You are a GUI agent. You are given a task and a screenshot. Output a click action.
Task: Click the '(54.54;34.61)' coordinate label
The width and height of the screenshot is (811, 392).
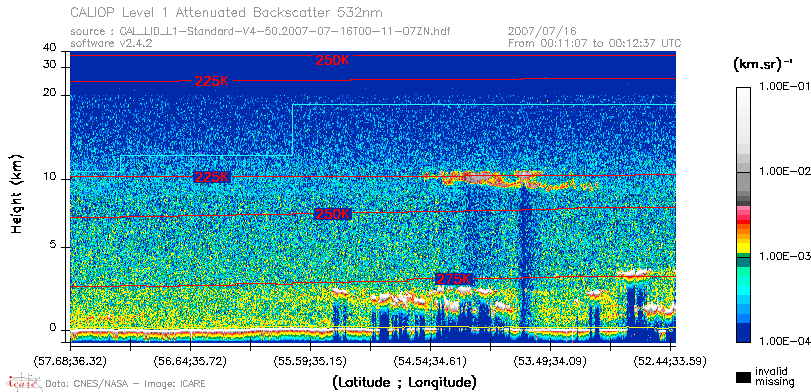point(430,361)
